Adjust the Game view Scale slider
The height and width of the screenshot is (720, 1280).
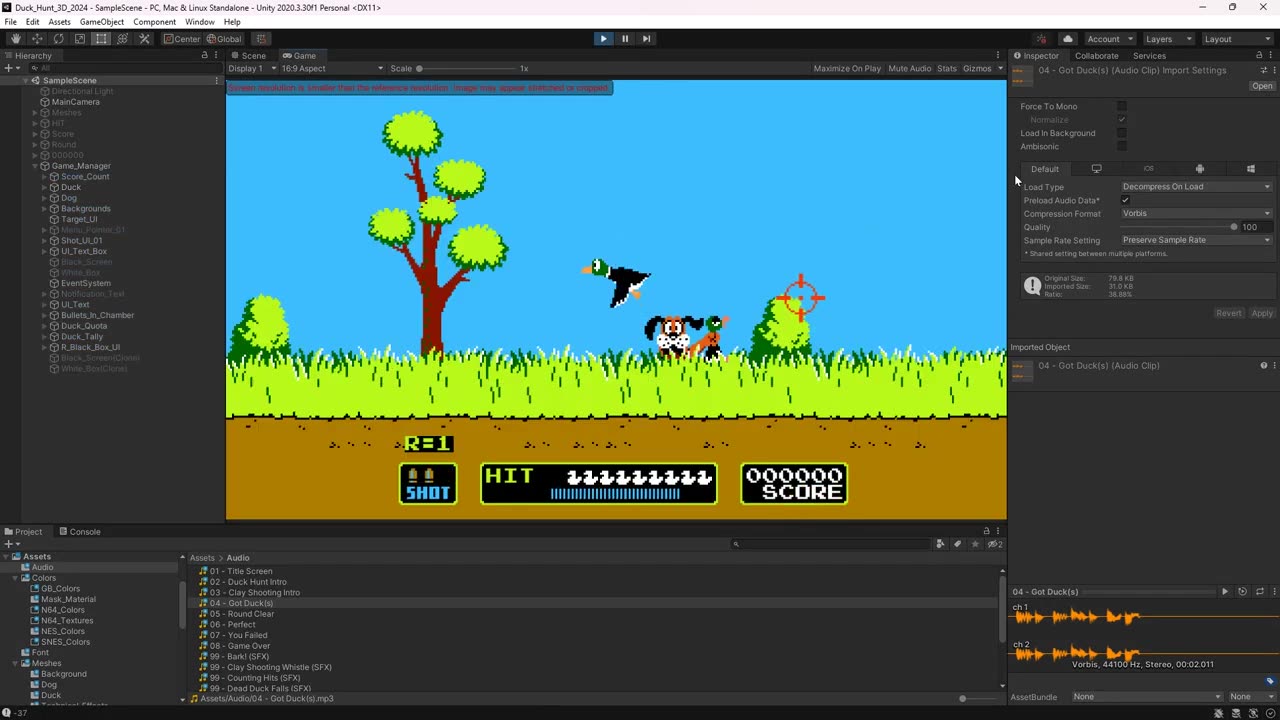[x=466, y=69]
